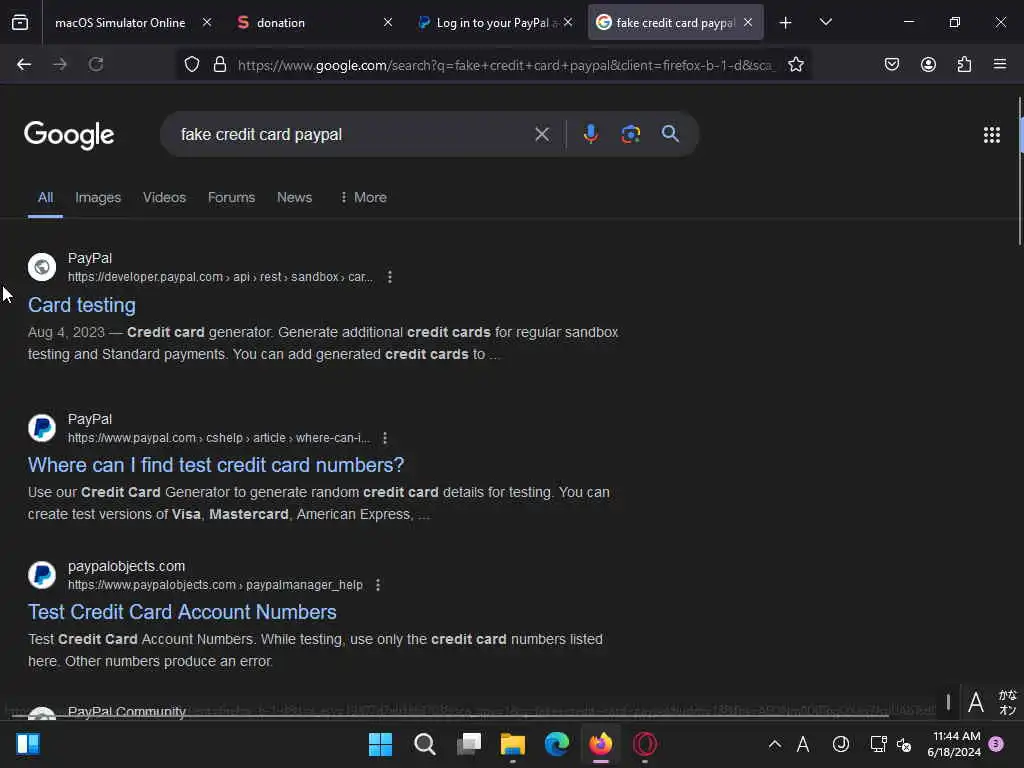Clear the Google search box
This screenshot has width=1024, height=768.
(x=542, y=135)
